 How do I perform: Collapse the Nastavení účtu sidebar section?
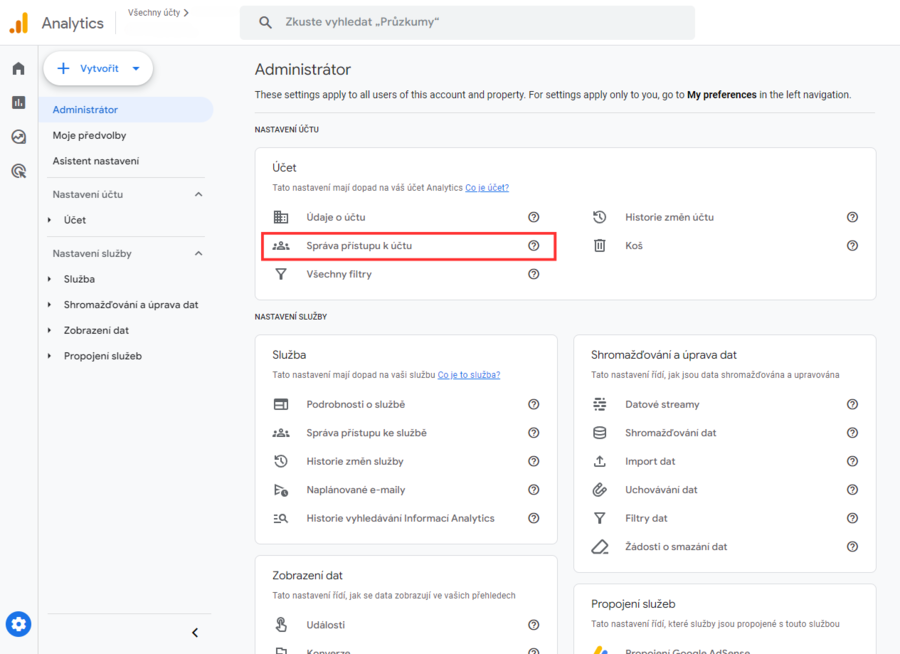pyautogui.click(x=198, y=195)
